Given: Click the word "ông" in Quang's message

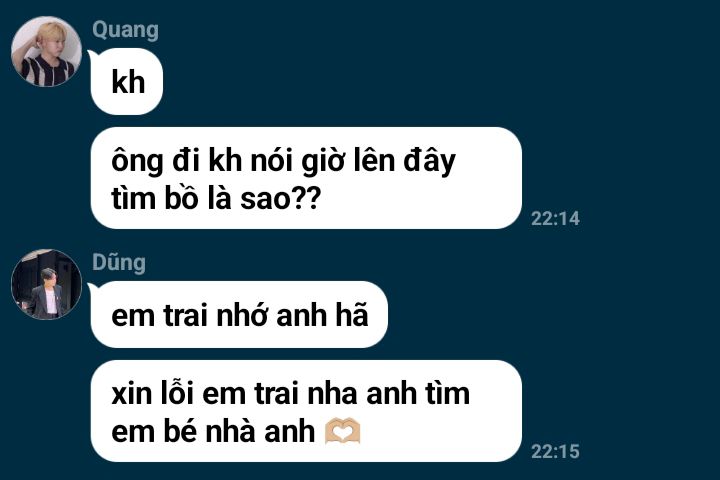Looking at the screenshot, I should click(x=137, y=162).
